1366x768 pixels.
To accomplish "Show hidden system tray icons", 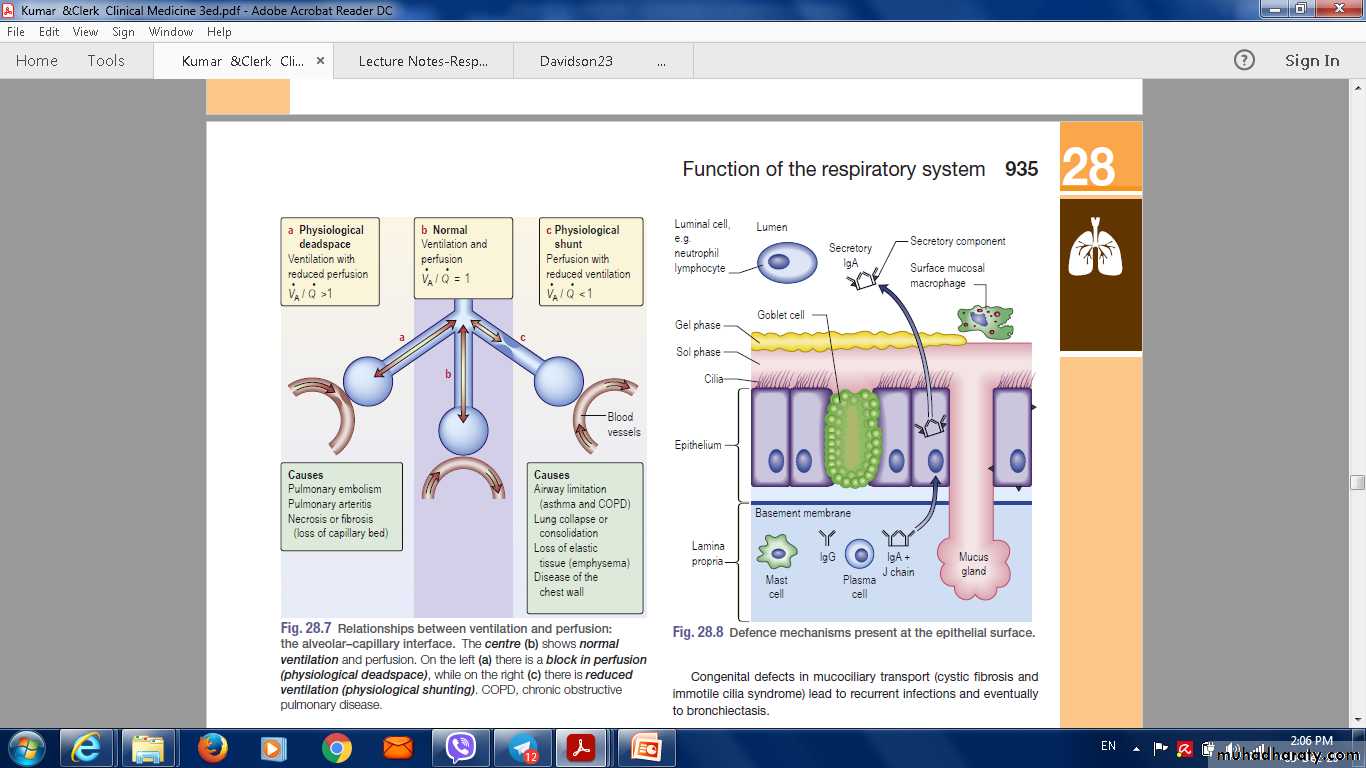I will [1136, 747].
